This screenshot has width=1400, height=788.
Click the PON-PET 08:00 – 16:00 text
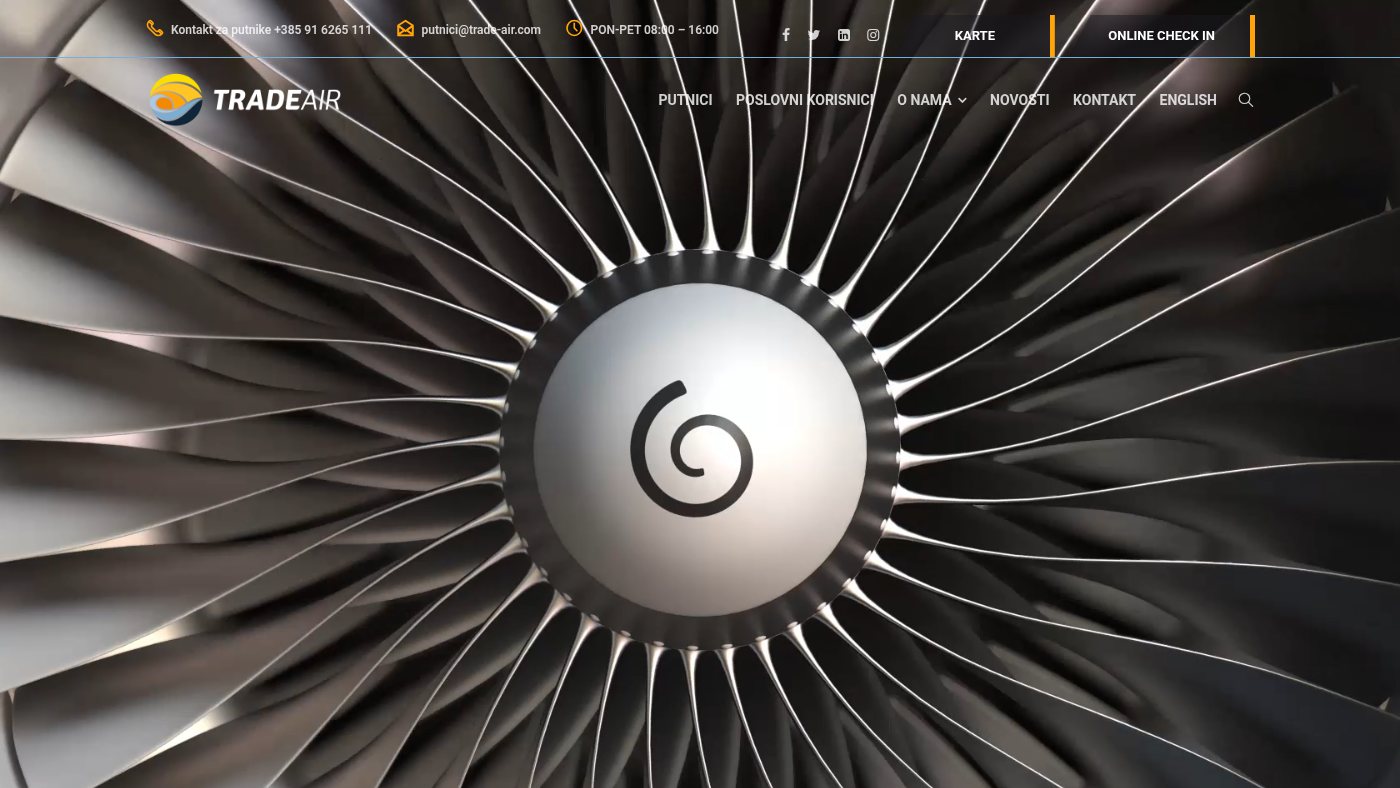tap(655, 30)
